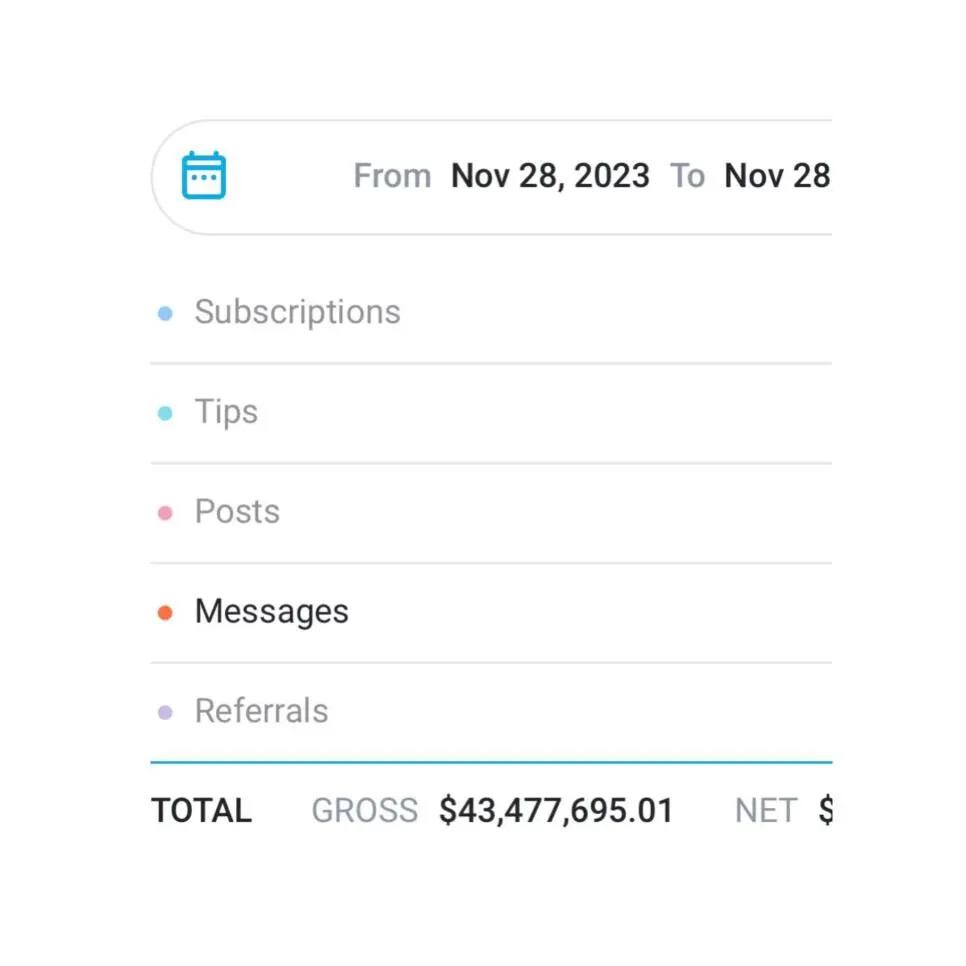This screenshot has height=966, width=966.
Task: Click the NET label in totals row
Action: [766, 811]
